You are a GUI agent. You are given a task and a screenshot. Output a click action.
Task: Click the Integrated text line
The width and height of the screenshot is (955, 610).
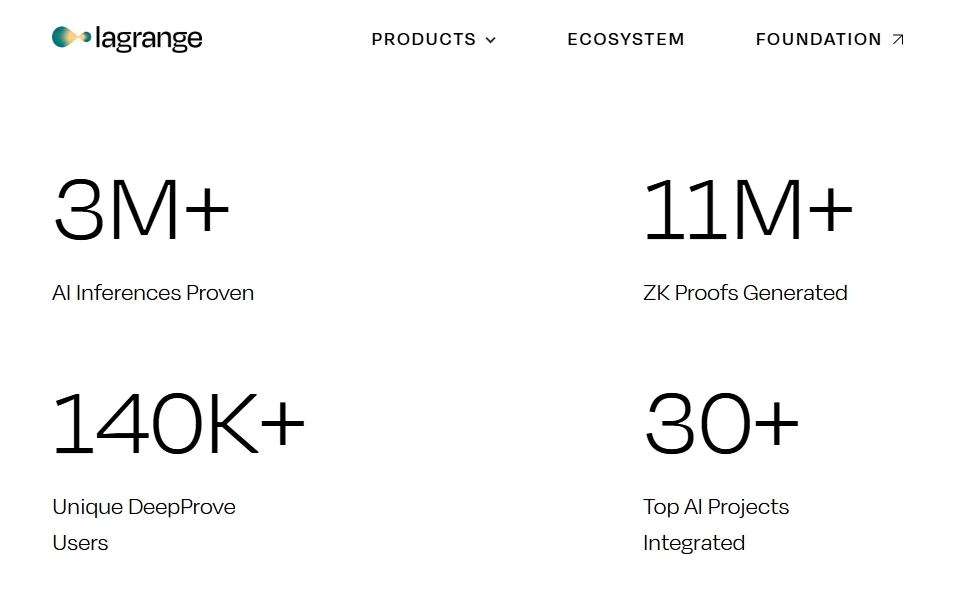[694, 543]
